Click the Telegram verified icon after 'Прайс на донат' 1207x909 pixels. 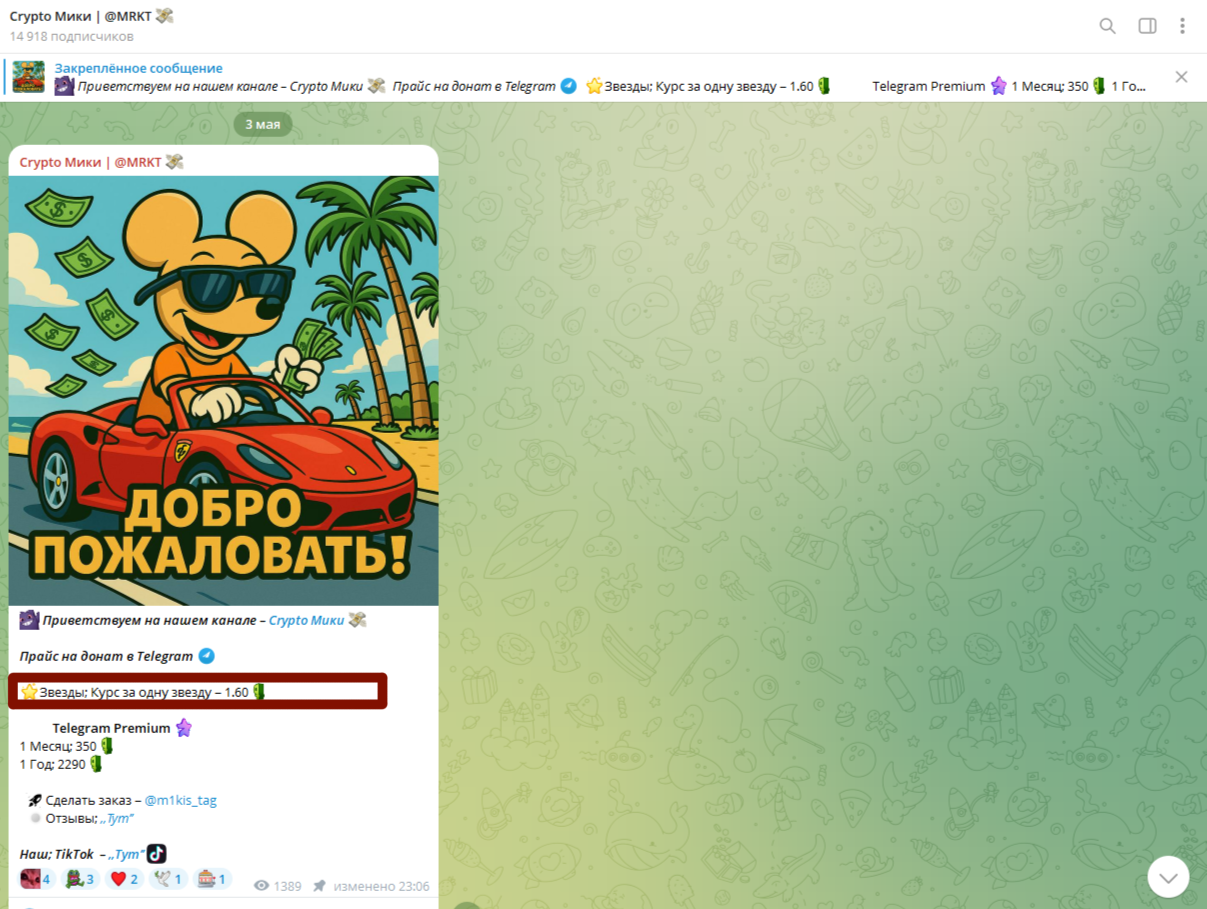click(206, 656)
